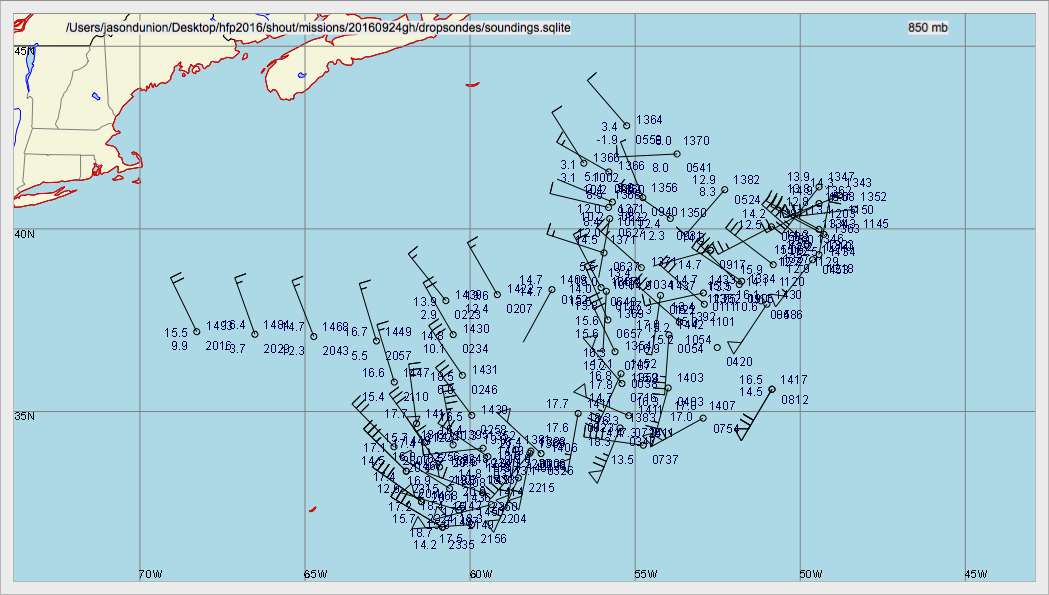Click the '0234' time label

coord(475,349)
